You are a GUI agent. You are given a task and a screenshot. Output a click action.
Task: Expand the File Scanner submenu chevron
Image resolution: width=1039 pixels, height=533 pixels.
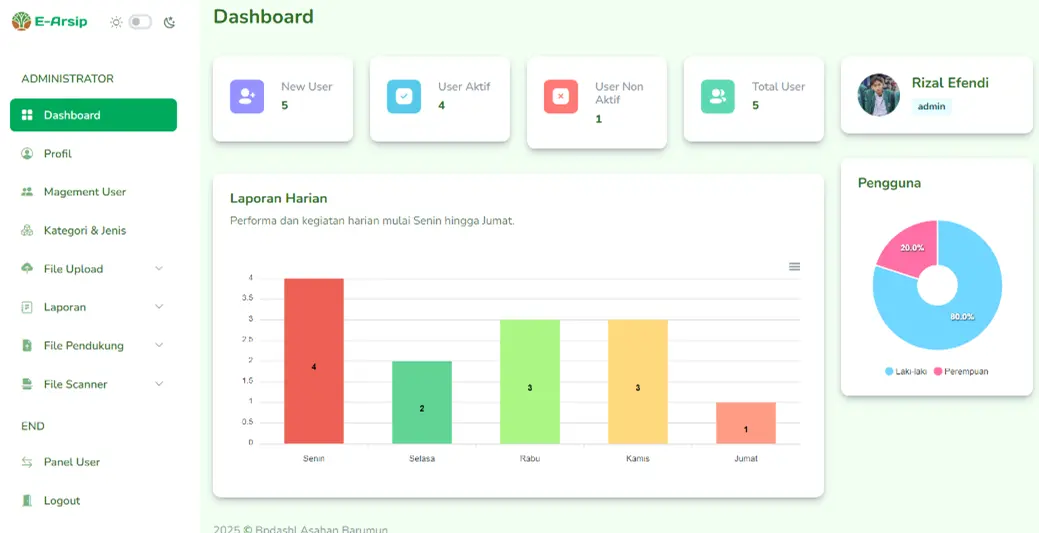click(159, 384)
